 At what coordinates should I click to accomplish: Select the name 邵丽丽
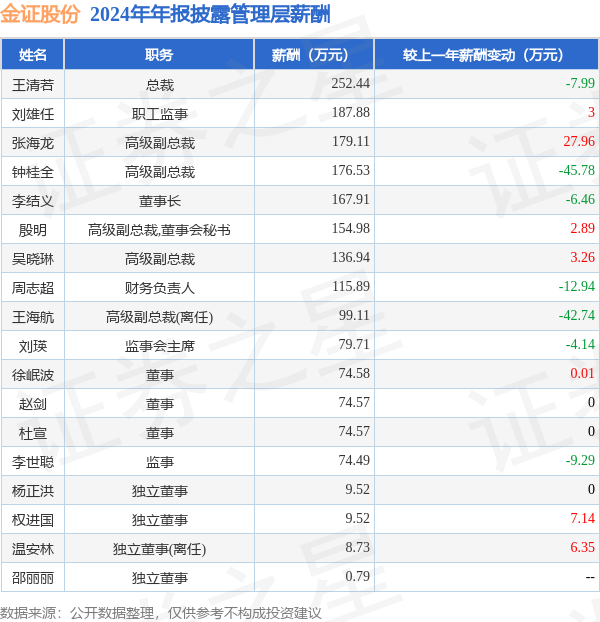coord(33,578)
